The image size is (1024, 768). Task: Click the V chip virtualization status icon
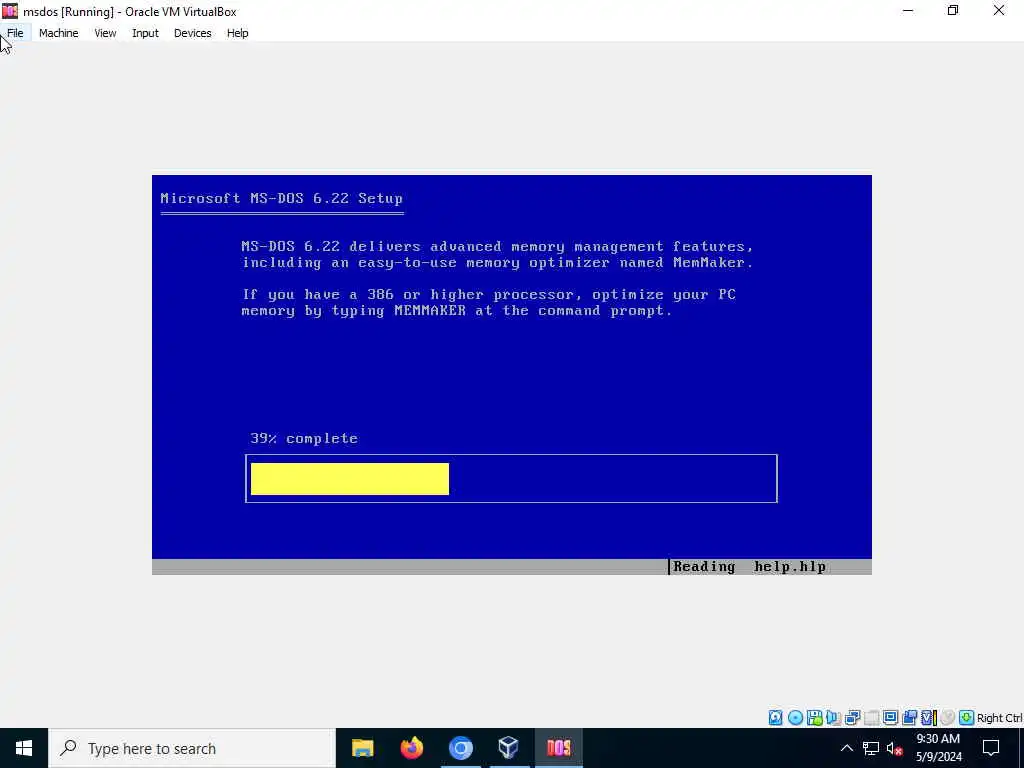(929, 718)
